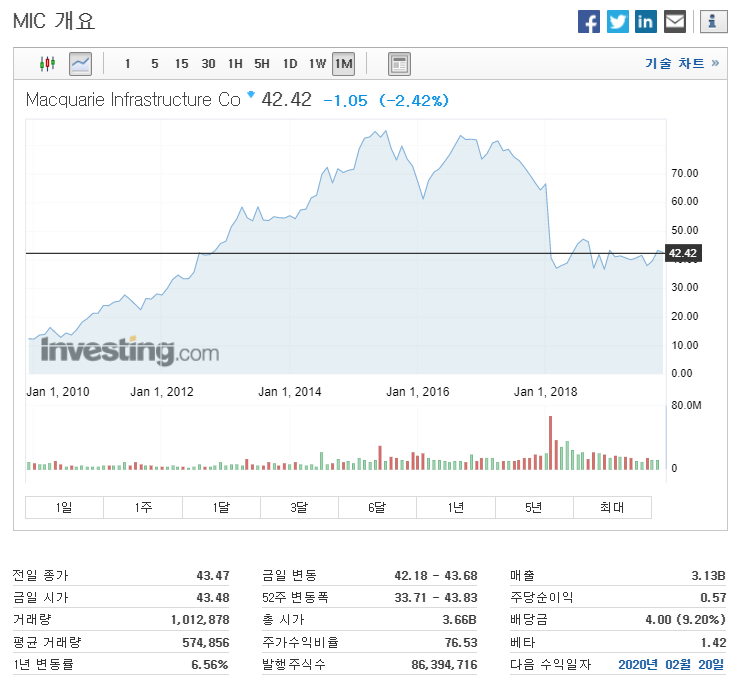Click the MIC 개요 heading
Image resolution: width=739 pixels, height=687 pixels.
coord(54,21)
